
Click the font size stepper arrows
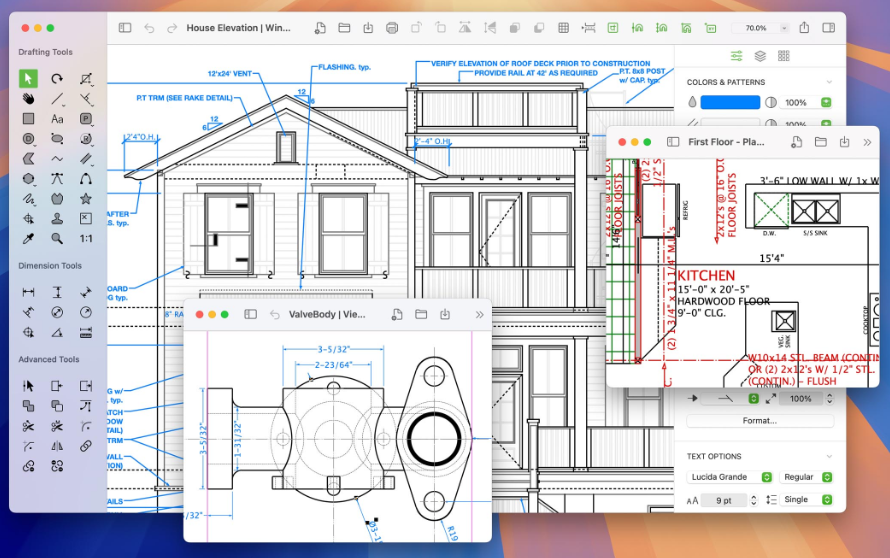tap(754, 500)
